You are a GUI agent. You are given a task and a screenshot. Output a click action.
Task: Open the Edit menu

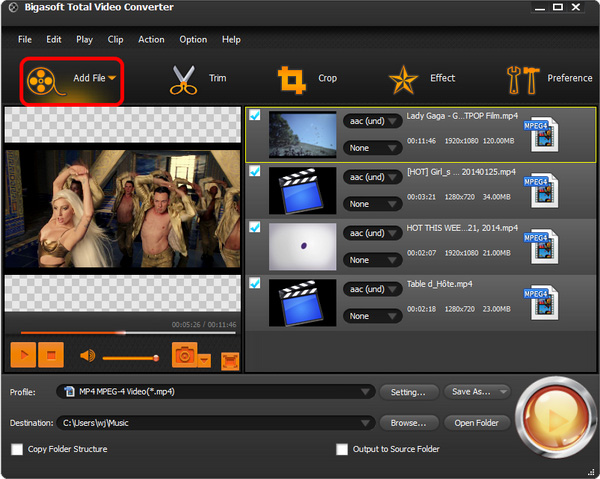54,39
